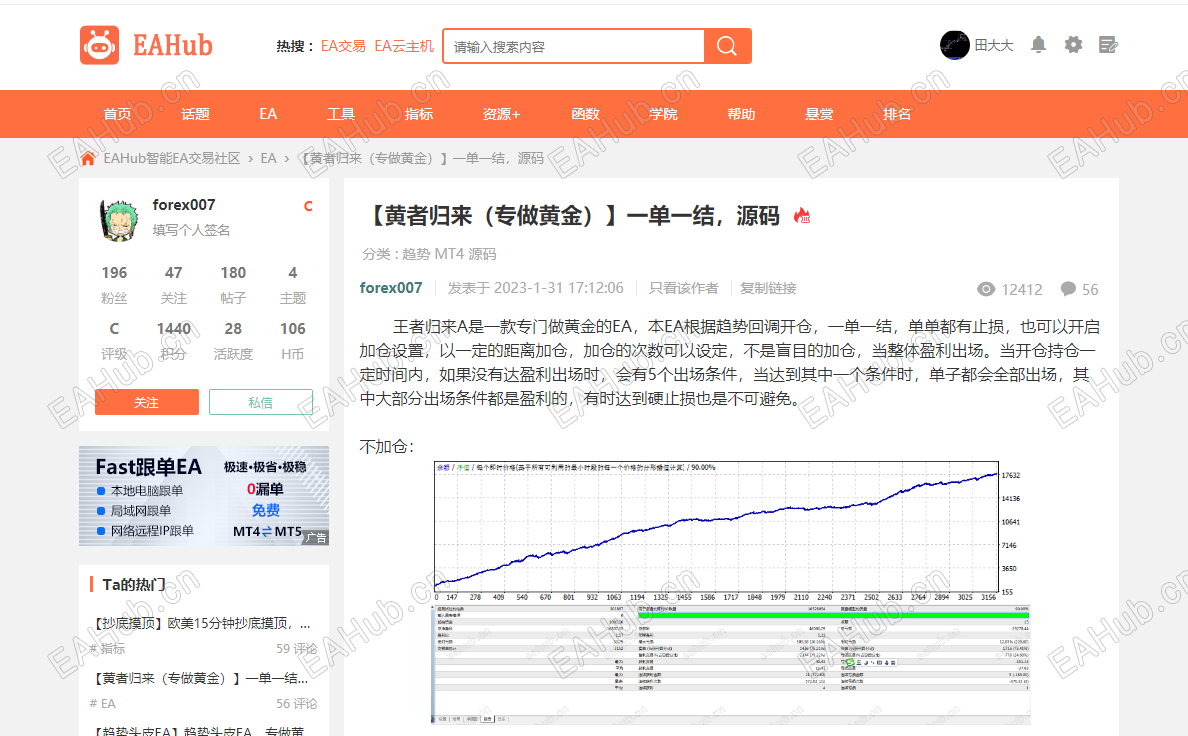Open the 首页 nav item
This screenshot has height=736, width=1188.
[x=117, y=114]
